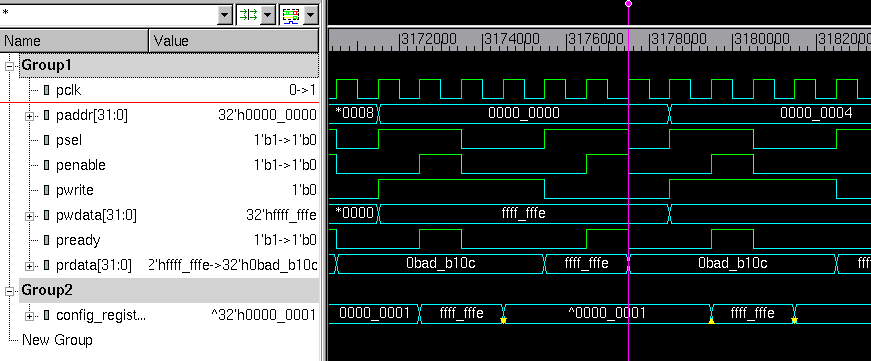Click pwdata waveform segment ffff_fffe
The image size is (871, 361).
pos(524,214)
